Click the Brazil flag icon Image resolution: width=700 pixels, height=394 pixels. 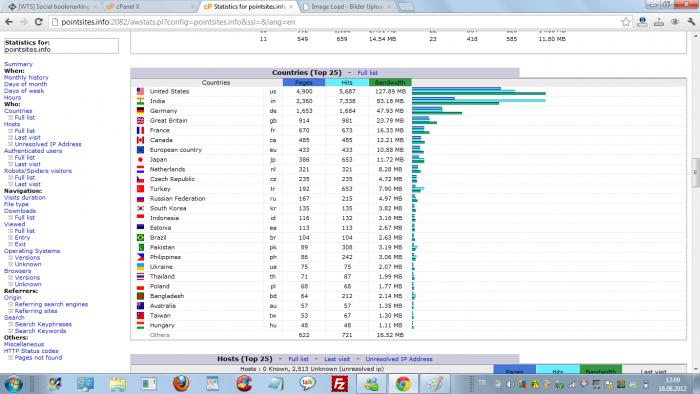click(140, 237)
